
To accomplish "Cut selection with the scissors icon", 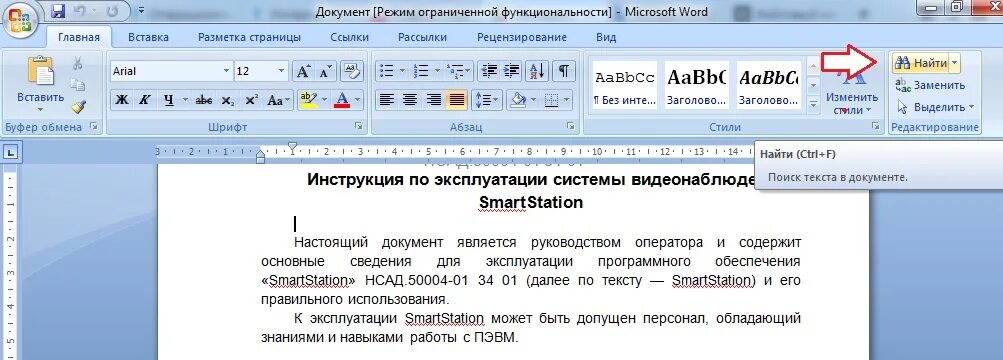I will tap(78, 63).
